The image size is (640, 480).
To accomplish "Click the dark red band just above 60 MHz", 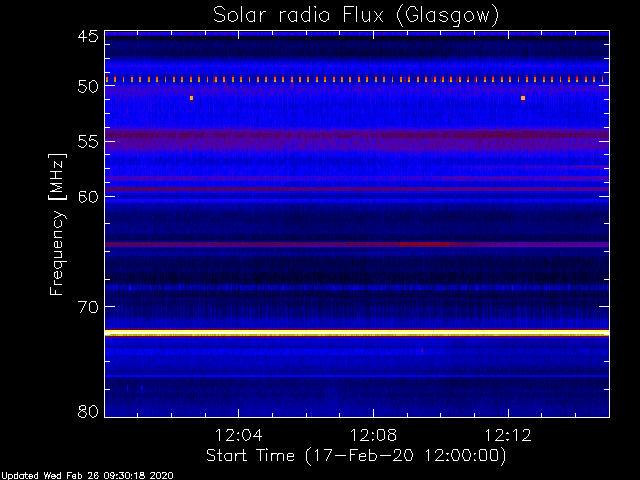I will tap(357, 189).
